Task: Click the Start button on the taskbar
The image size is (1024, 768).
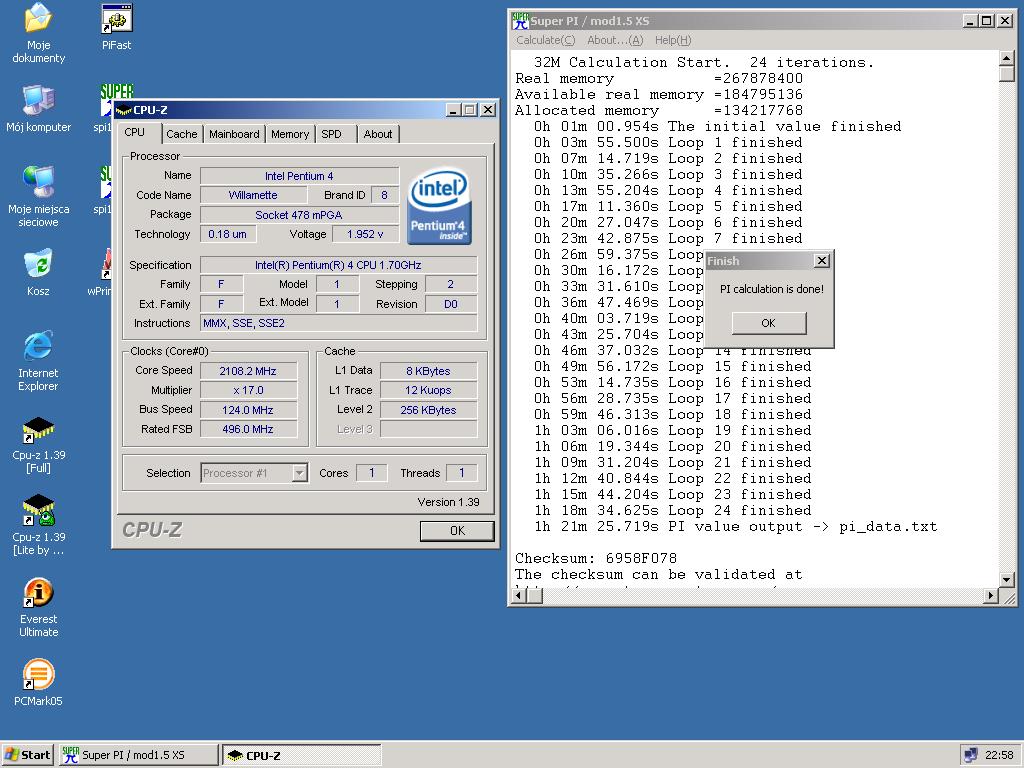Action: point(27,755)
